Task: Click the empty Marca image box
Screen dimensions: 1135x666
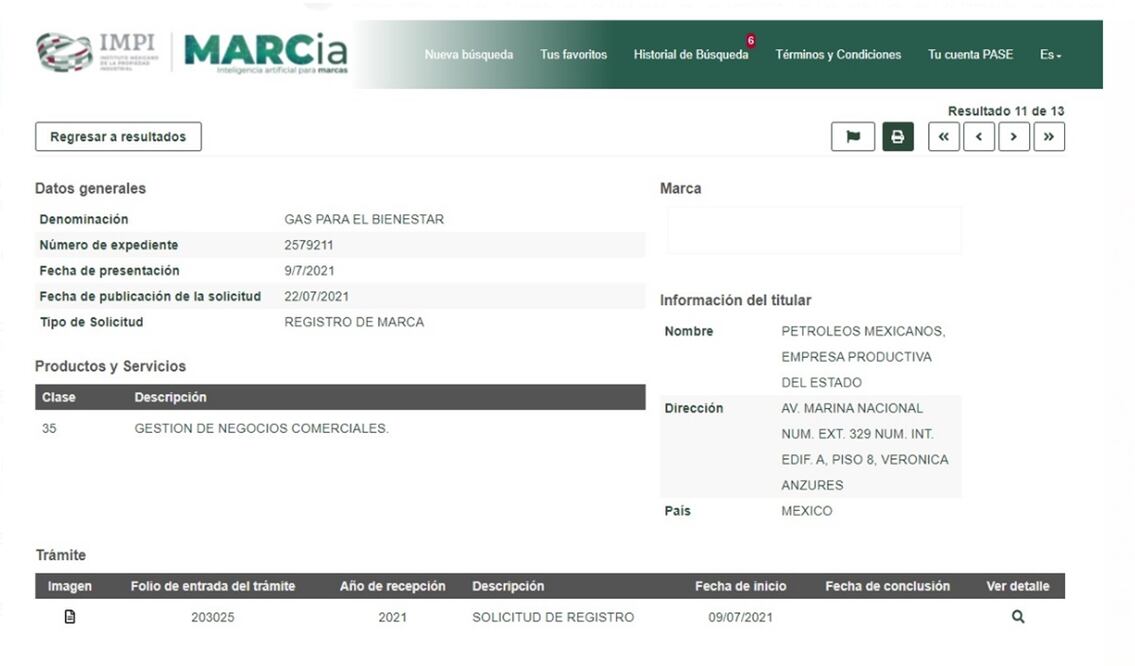Action: 813,230
